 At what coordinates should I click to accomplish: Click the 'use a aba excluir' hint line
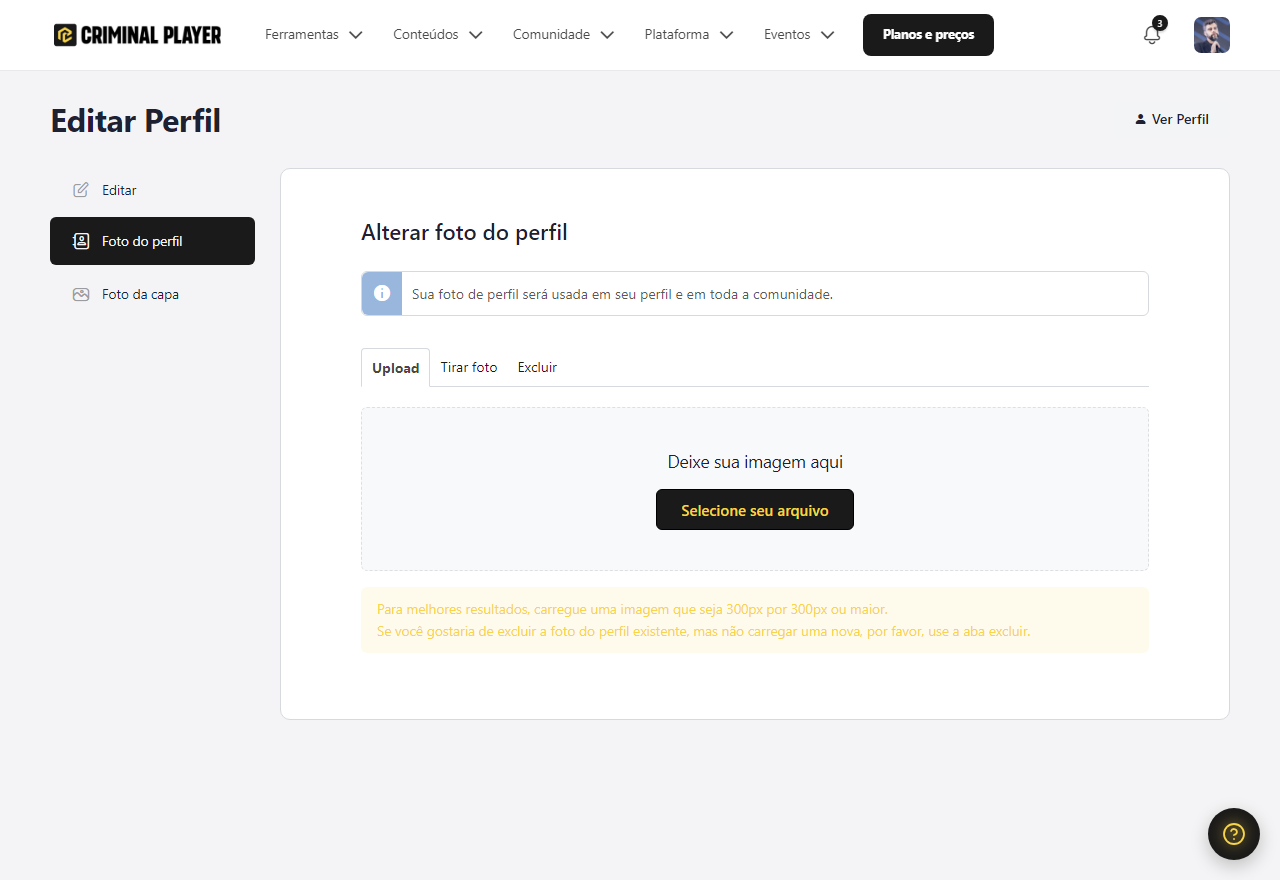tap(703, 632)
